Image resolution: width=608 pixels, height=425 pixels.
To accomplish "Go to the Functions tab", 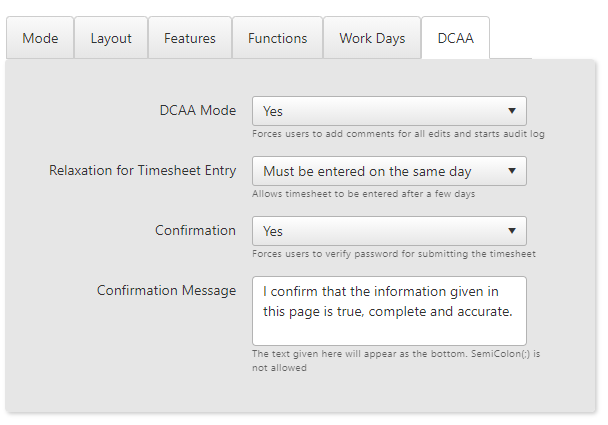I will [x=277, y=38].
